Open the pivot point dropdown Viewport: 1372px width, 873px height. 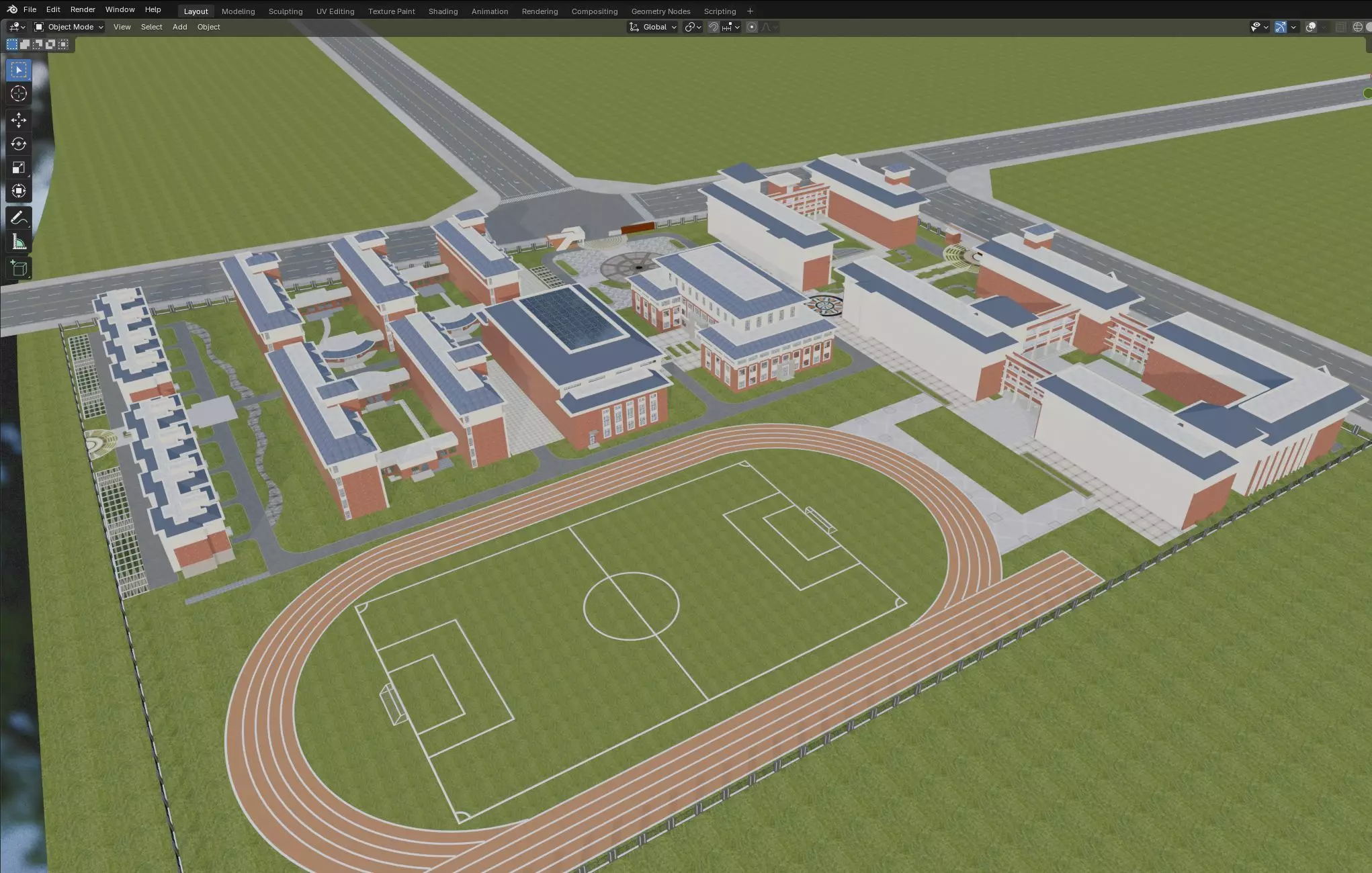pos(693,27)
